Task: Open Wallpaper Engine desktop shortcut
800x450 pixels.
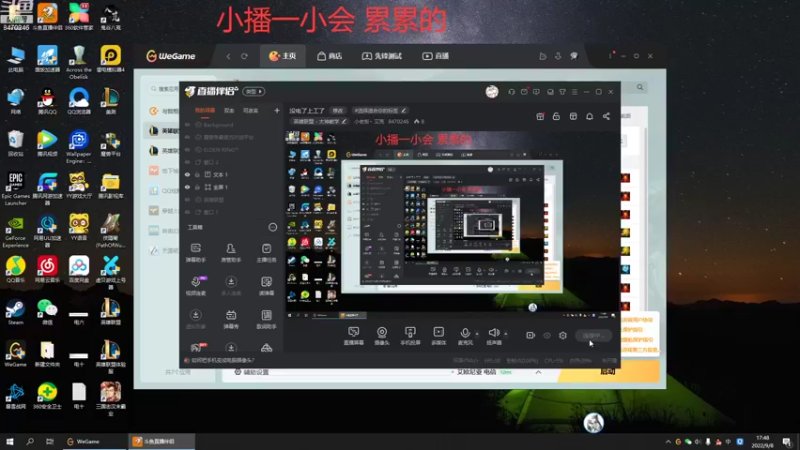Action: [79, 147]
